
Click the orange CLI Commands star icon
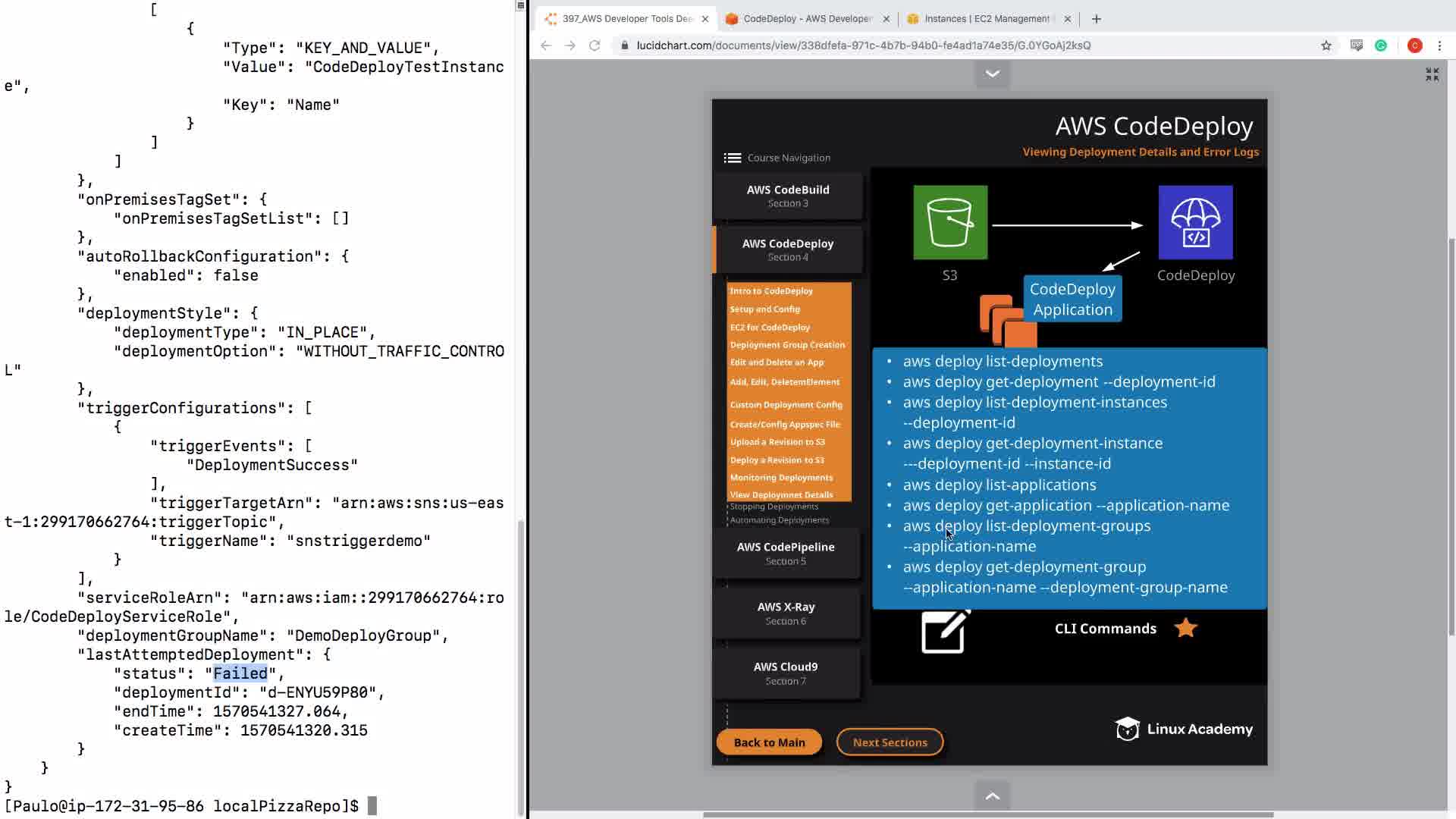pos(1185,628)
